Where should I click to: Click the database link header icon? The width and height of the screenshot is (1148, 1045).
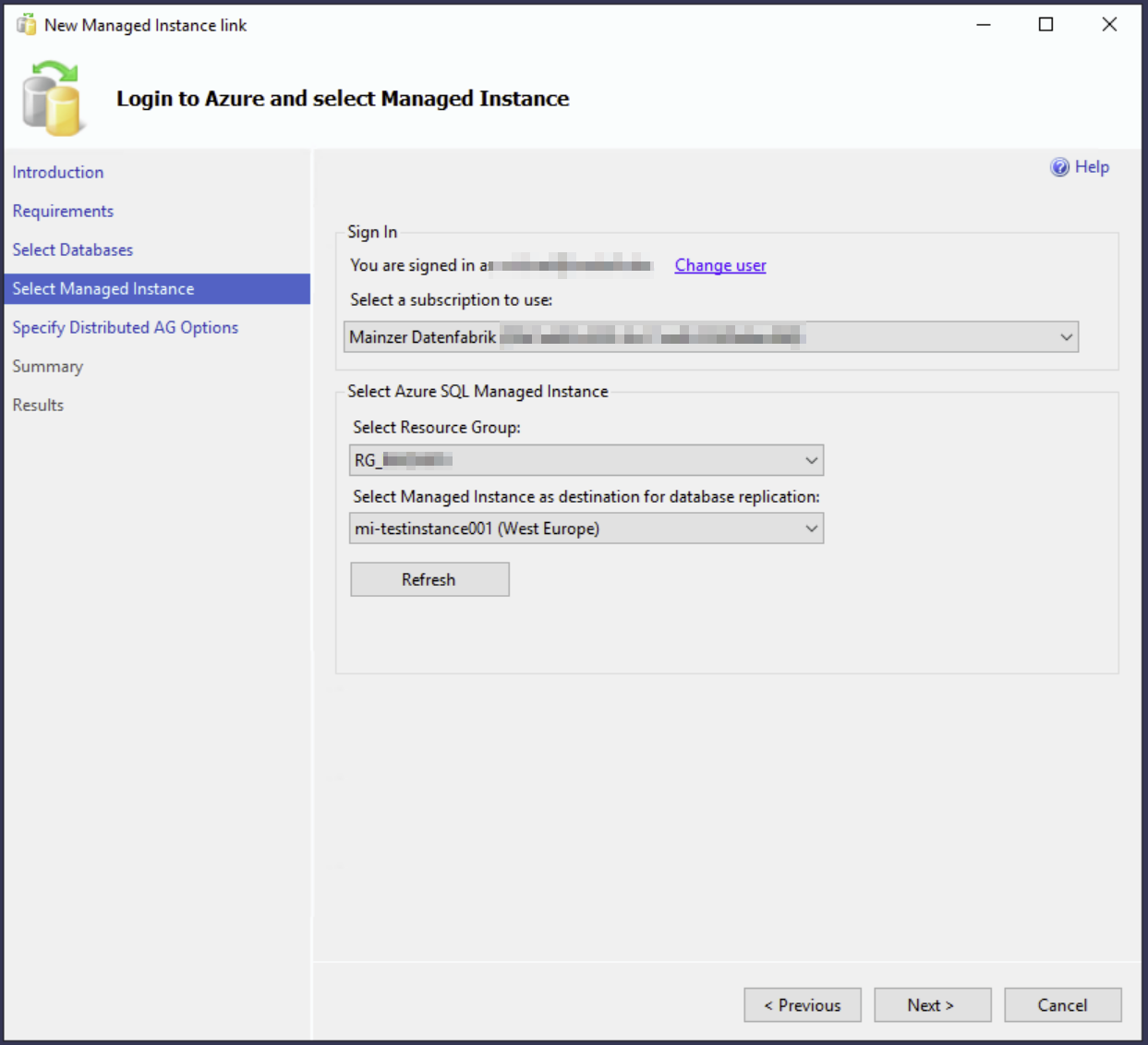tap(54, 99)
